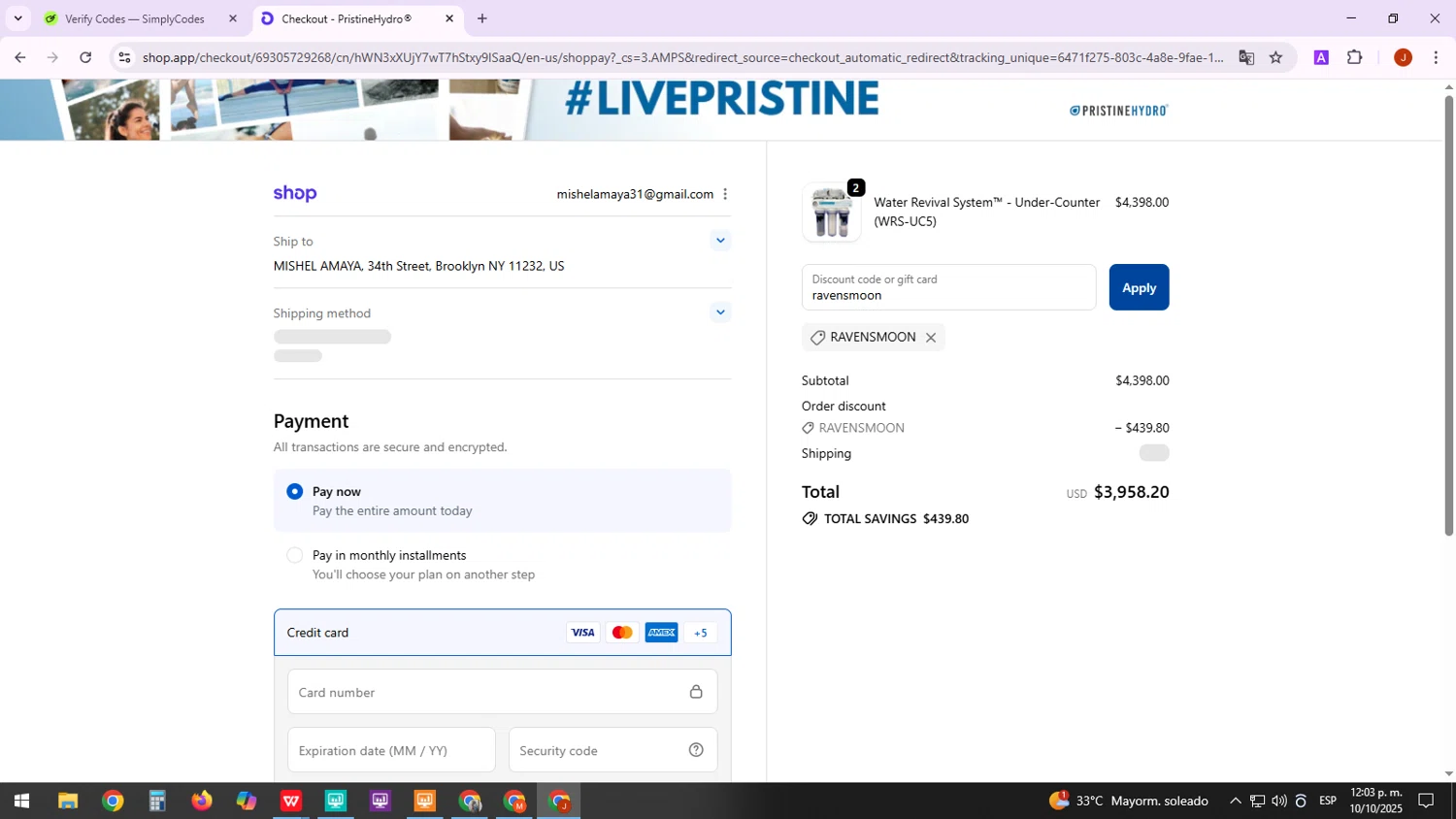Screen dimensions: 1456x819
Task: Open clock and date 12:03 p. m.
Action: (1375, 801)
